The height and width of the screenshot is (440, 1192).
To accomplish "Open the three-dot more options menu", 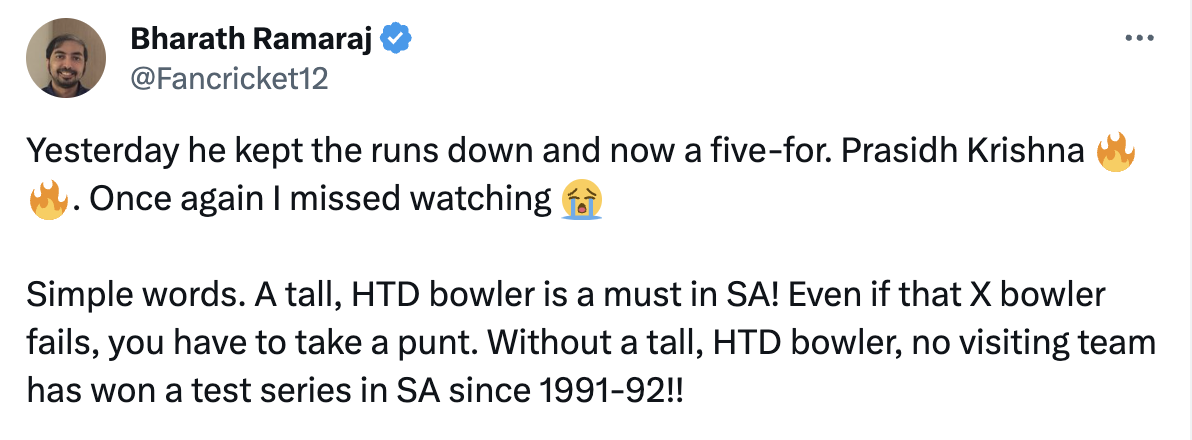I will point(1140,39).
